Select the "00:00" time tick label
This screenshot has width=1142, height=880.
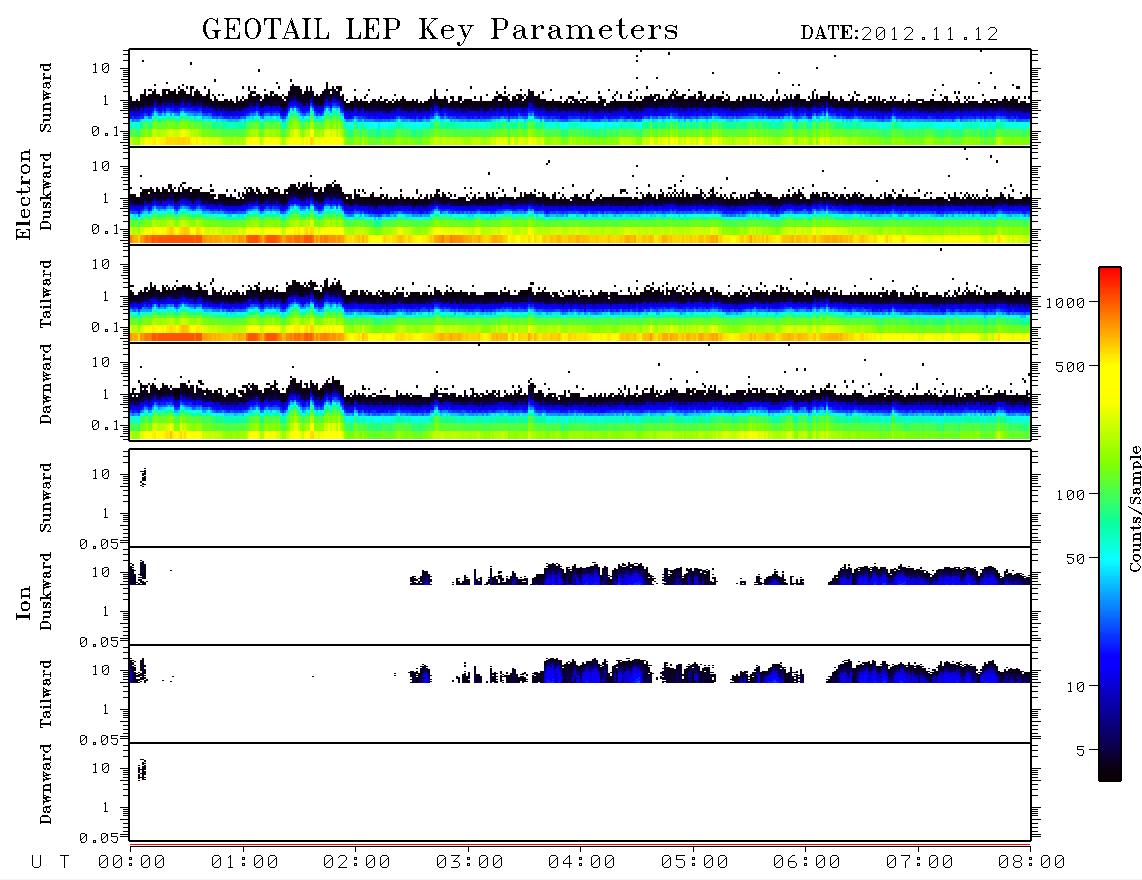pyautogui.click(x=132, y=862)
